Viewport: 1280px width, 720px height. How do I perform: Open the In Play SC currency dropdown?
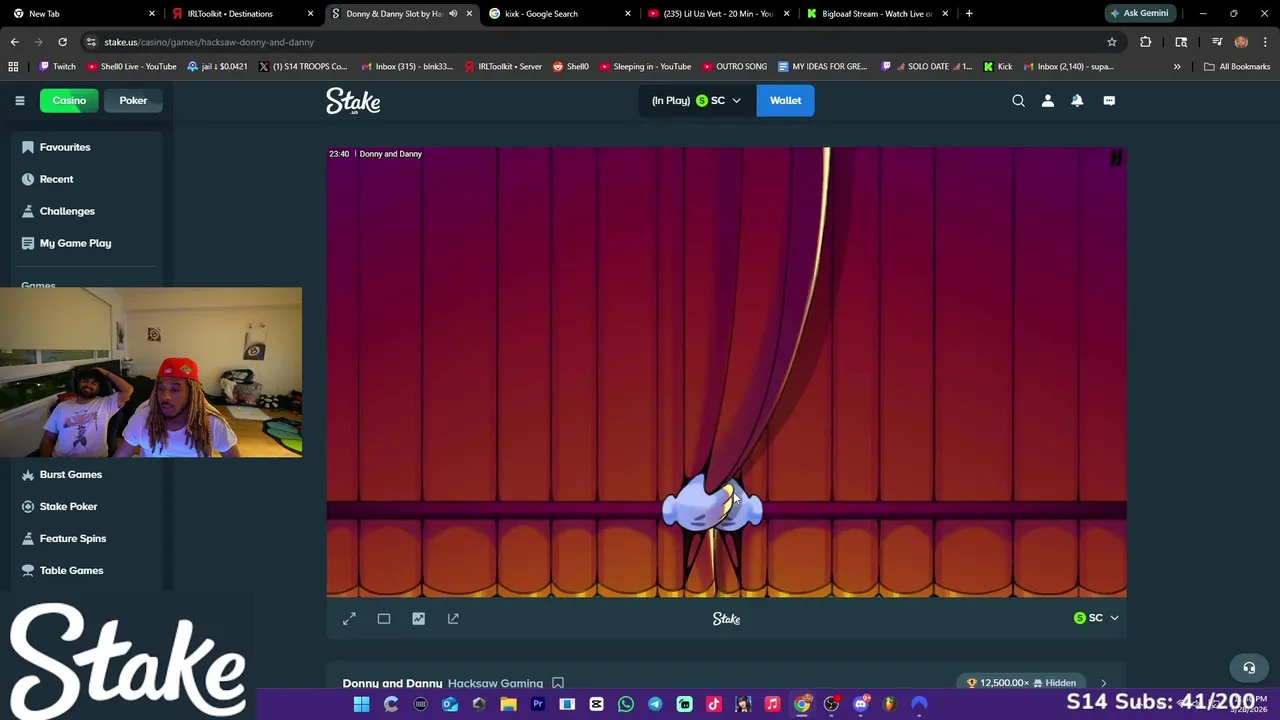pyautogui.click(x=696, y=100)
